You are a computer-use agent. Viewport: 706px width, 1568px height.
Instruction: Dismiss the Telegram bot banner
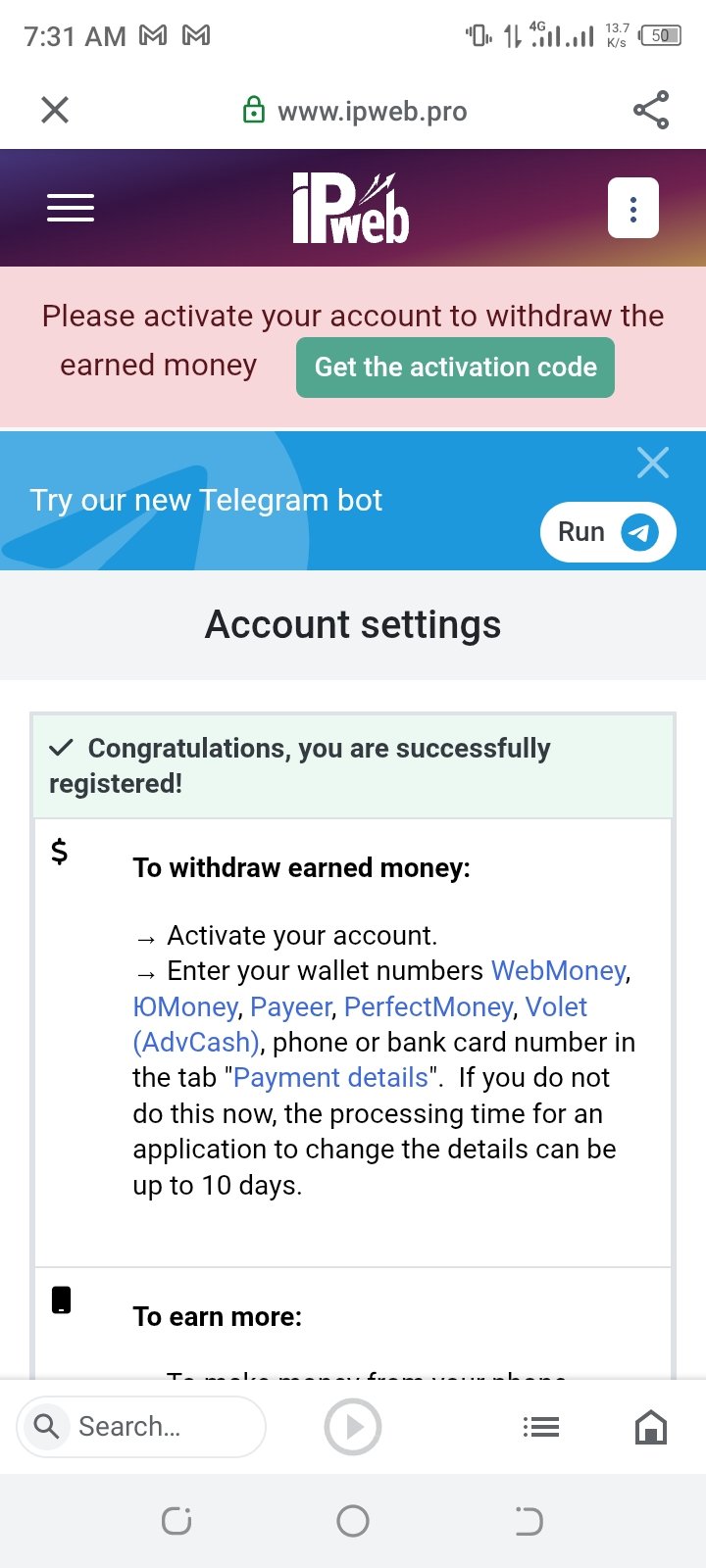tap(653, 463)
